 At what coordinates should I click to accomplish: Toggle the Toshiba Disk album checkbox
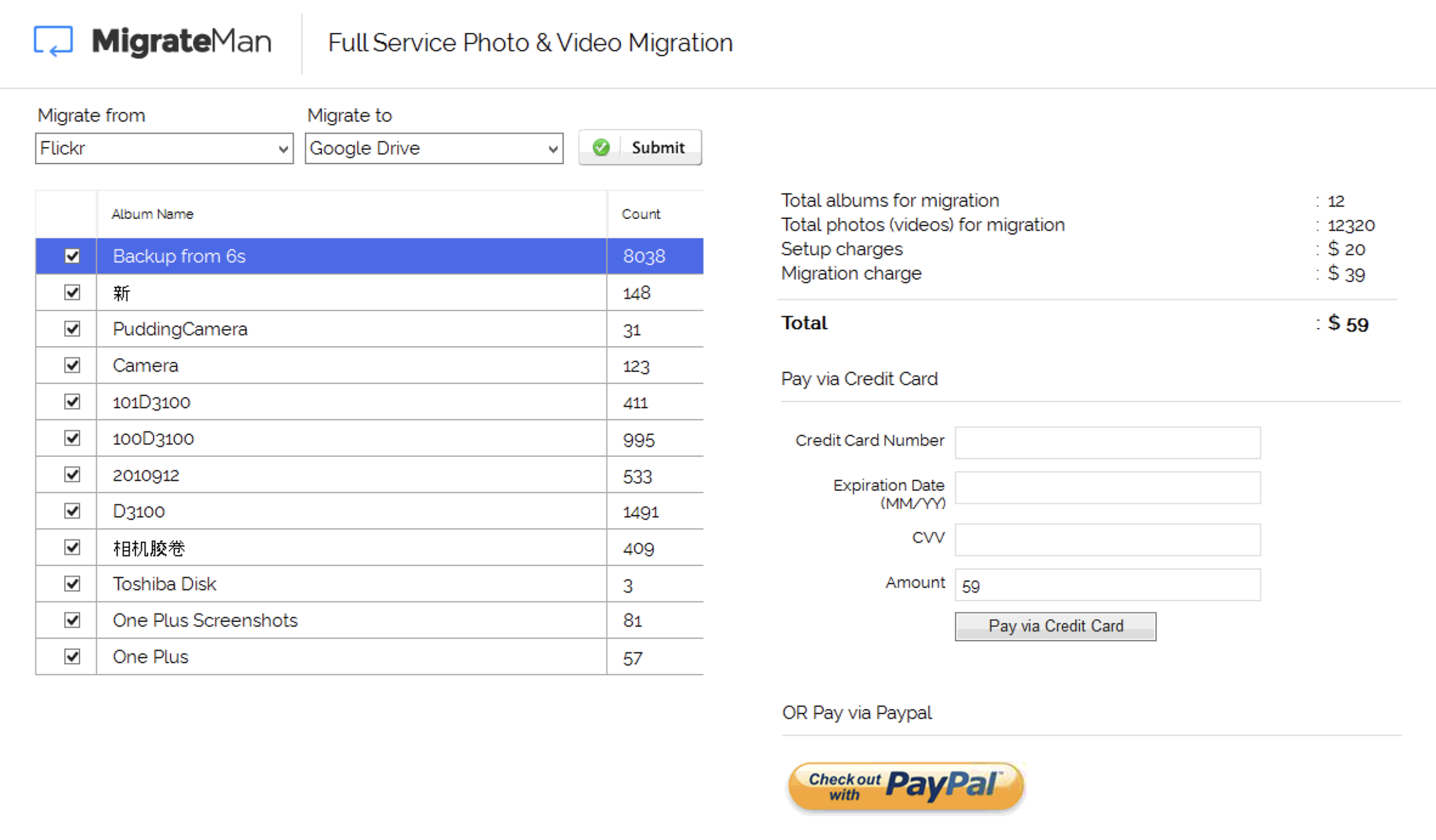pos(72,584)
